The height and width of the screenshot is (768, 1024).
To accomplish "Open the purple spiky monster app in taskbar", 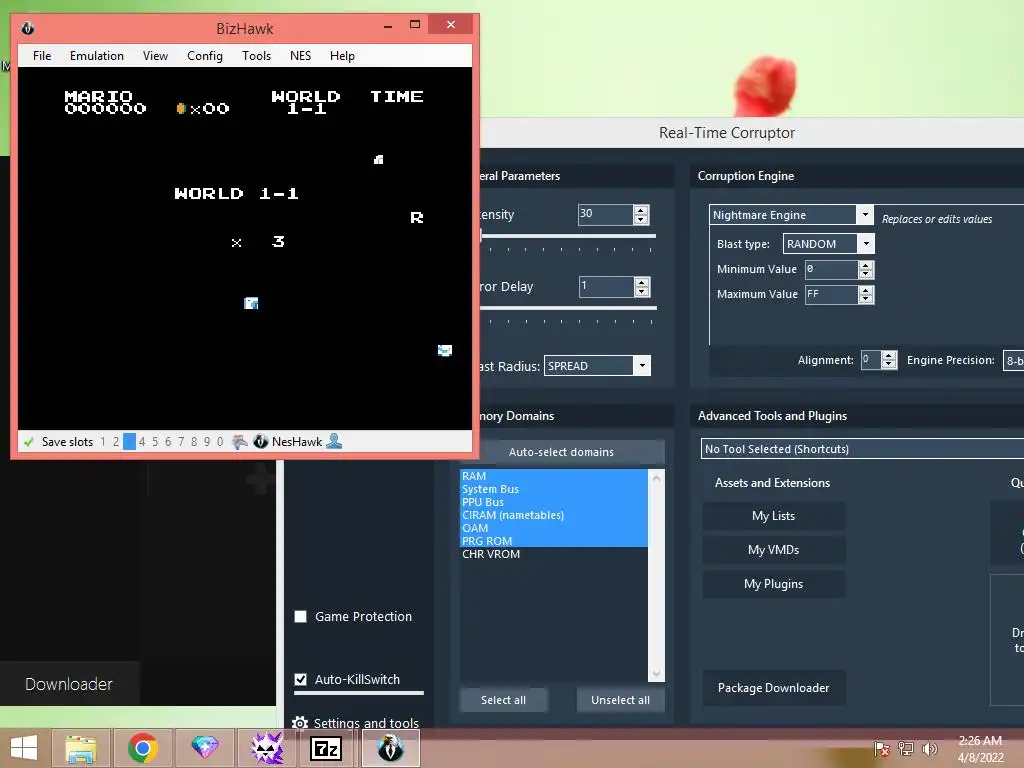I will [x=266, y=748].
